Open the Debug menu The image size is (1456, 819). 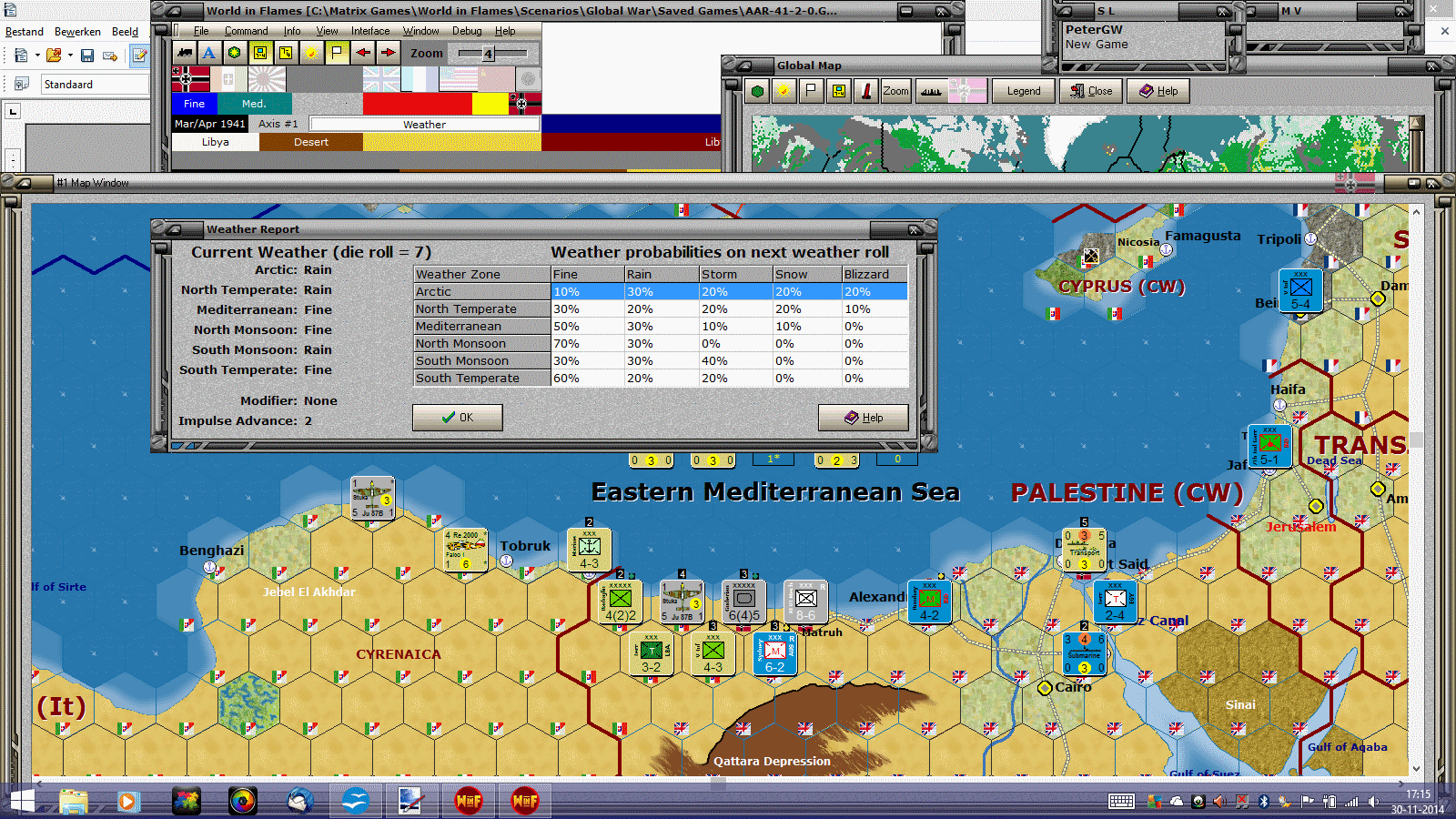pyautogui.click(x=467, y=31)
